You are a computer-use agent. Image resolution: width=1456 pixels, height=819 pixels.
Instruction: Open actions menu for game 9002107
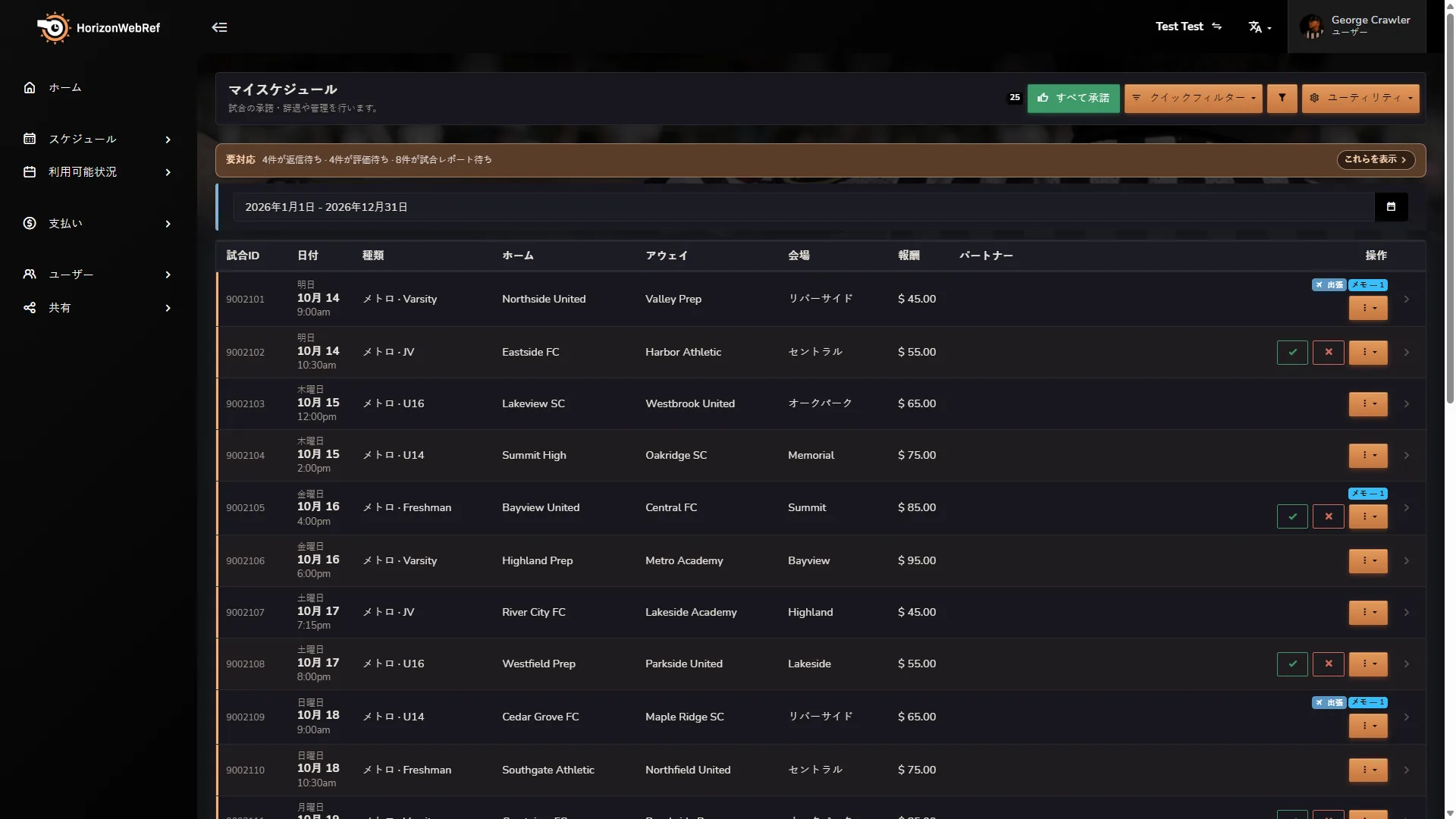(x=1368, y=613)
